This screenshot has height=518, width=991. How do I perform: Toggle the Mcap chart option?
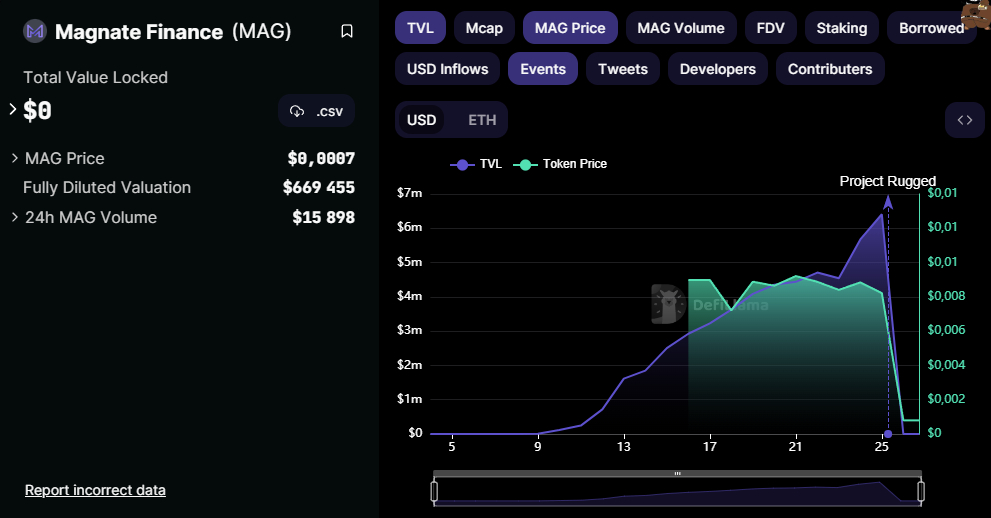click(484, 28)
